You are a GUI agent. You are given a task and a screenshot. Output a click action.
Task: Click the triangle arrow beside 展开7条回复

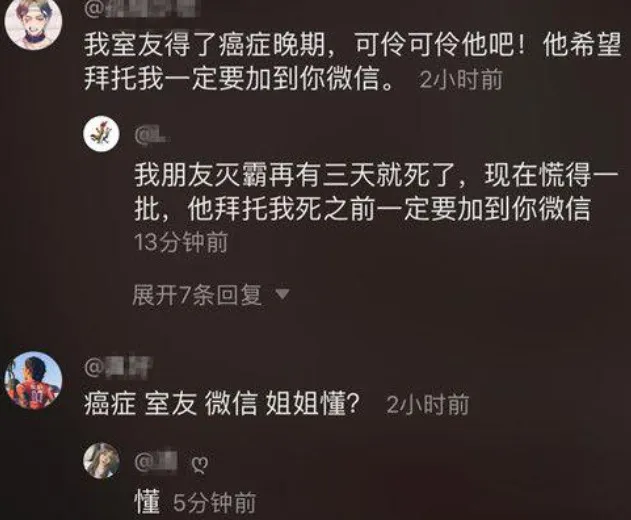pyautogui.click(x=282, y=294)
